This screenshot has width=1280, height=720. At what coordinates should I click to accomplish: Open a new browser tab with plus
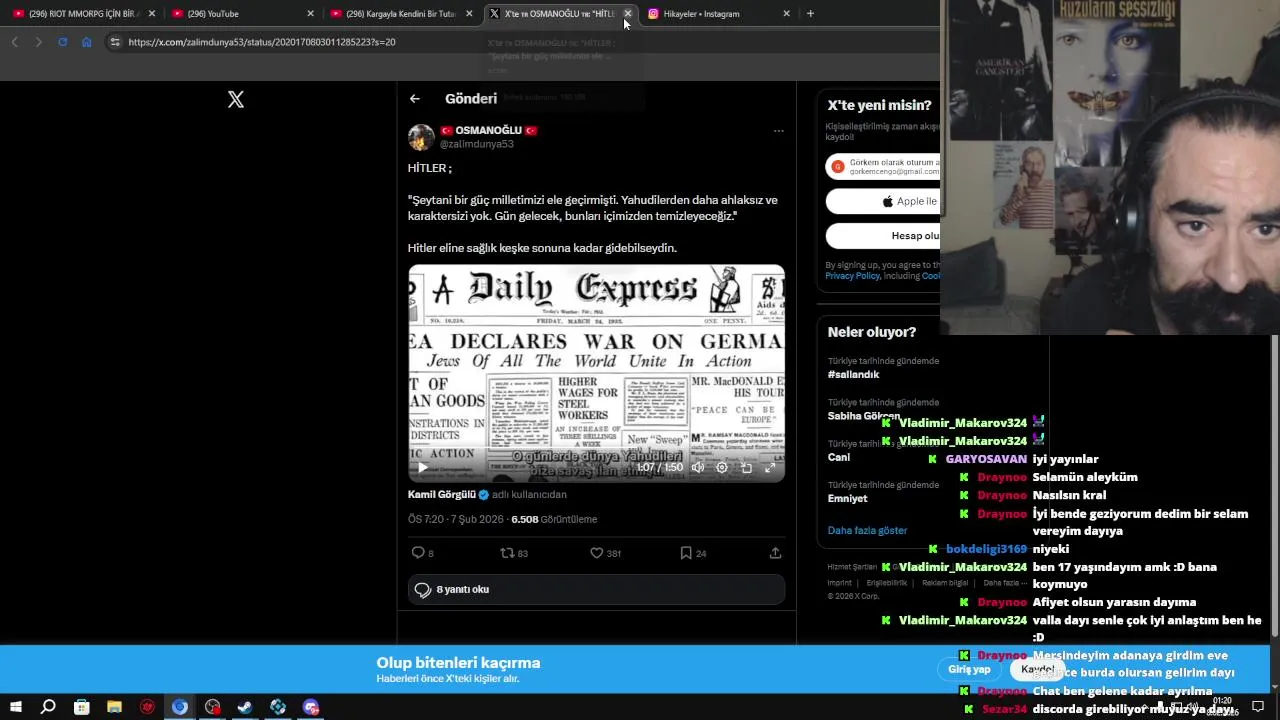[810, 14]
